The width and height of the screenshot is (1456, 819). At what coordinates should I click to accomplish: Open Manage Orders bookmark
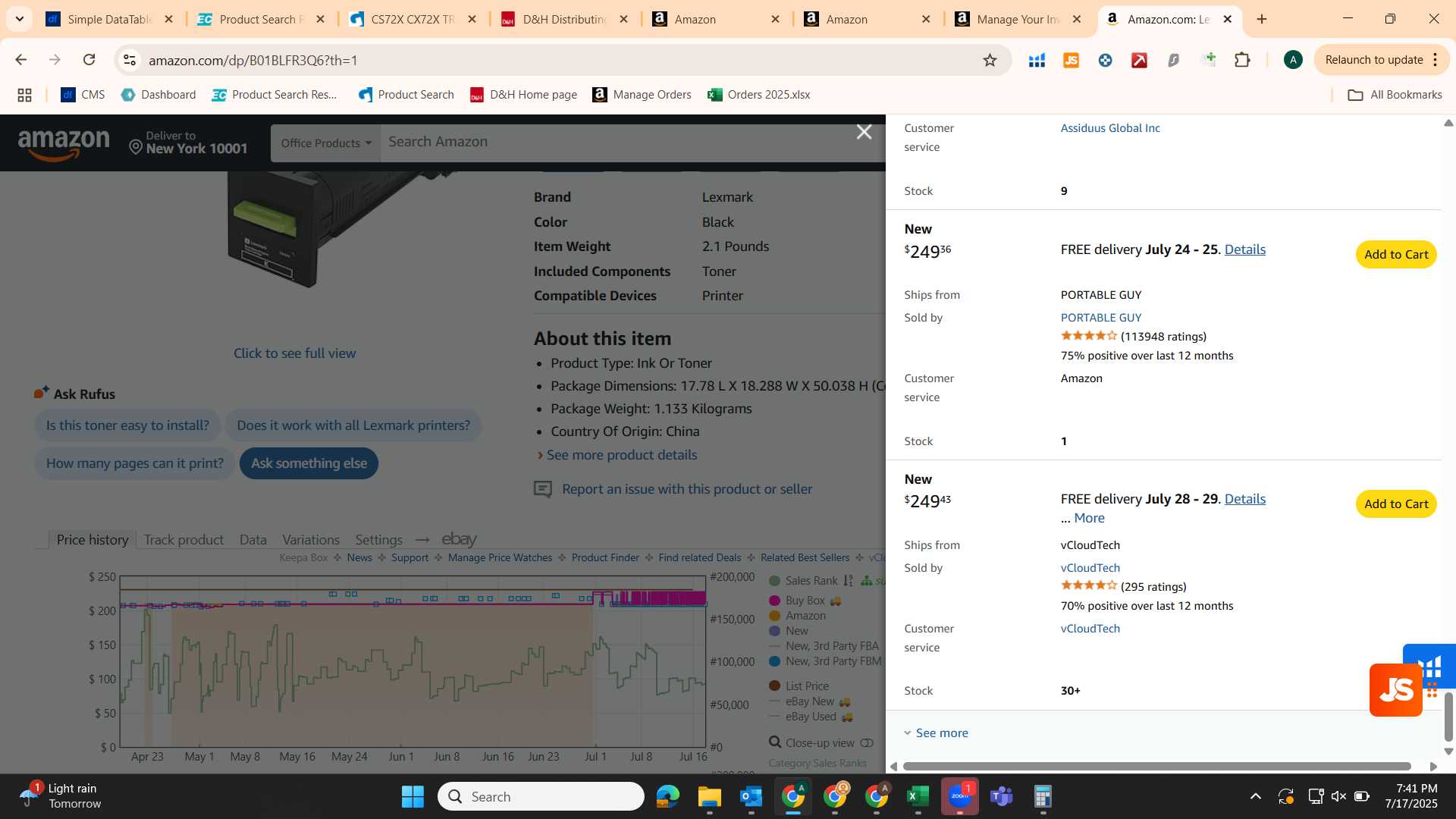[x=642, y=95]
